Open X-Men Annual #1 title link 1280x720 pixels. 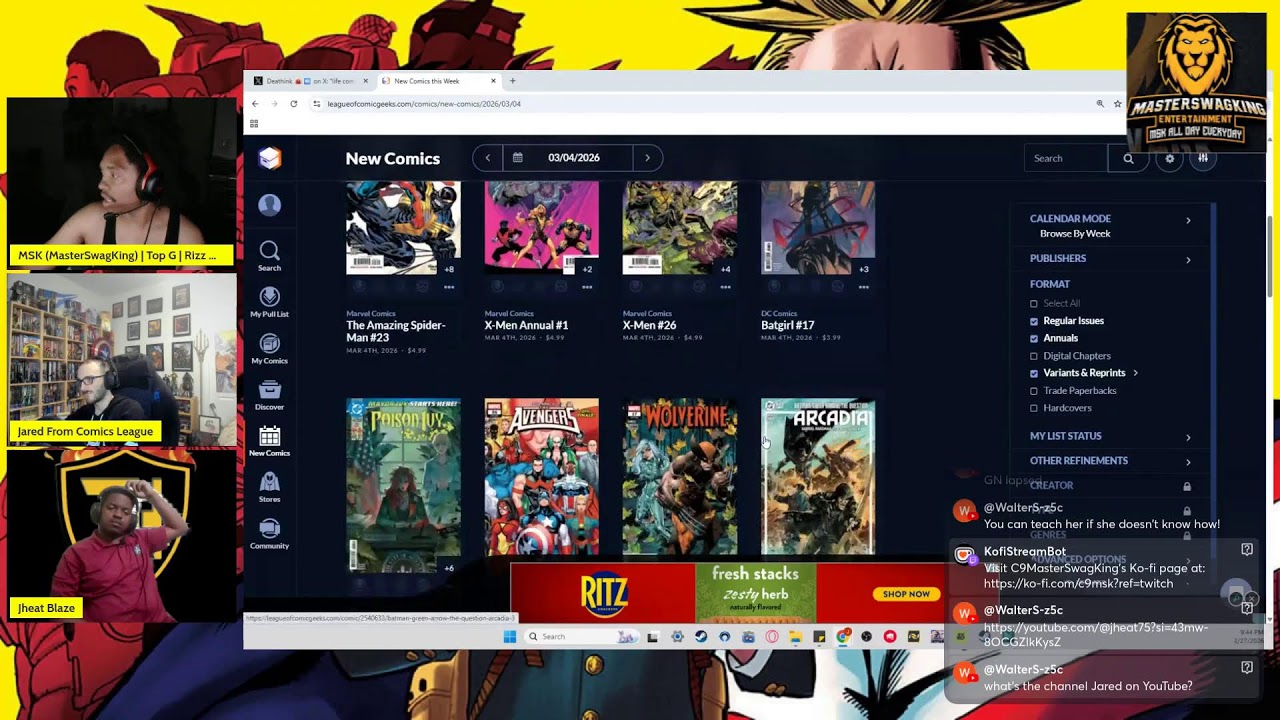click(526, 325)
